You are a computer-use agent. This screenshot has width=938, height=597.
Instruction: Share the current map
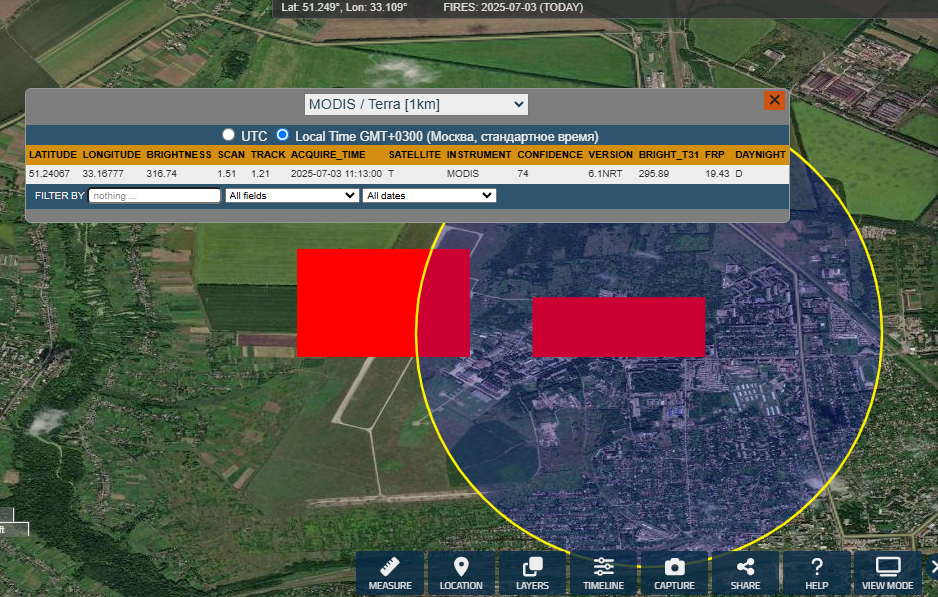pyautogui.click(x=745, y=573)
